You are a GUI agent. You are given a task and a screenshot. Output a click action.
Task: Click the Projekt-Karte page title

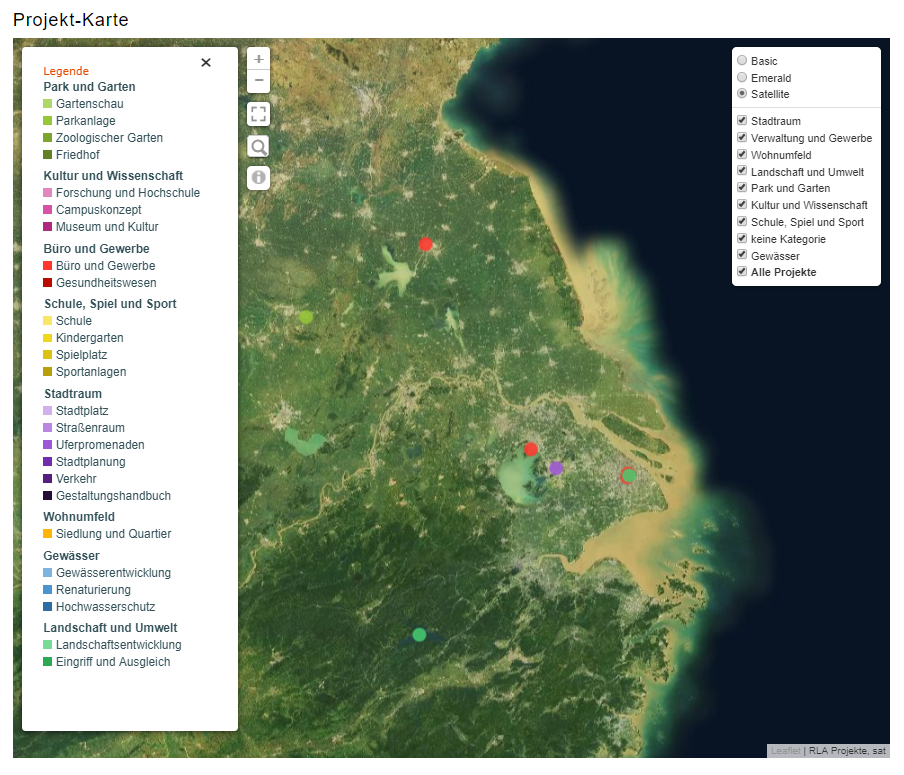pyautogui.click(x=71, y=20)
